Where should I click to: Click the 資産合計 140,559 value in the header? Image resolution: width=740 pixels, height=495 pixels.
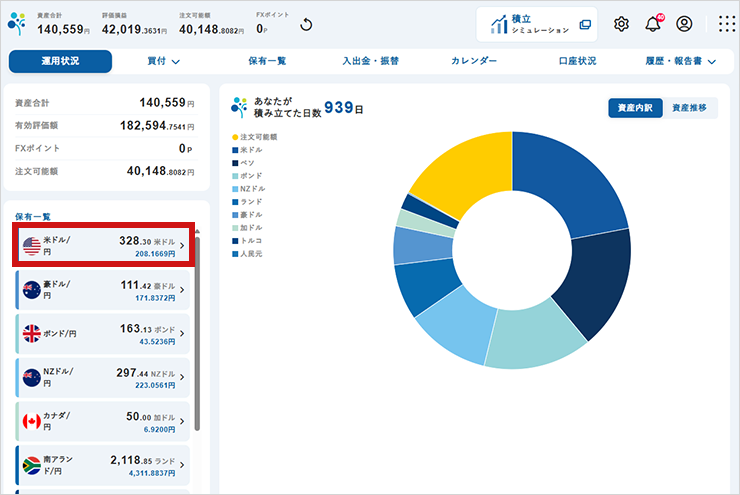[64, 29]
